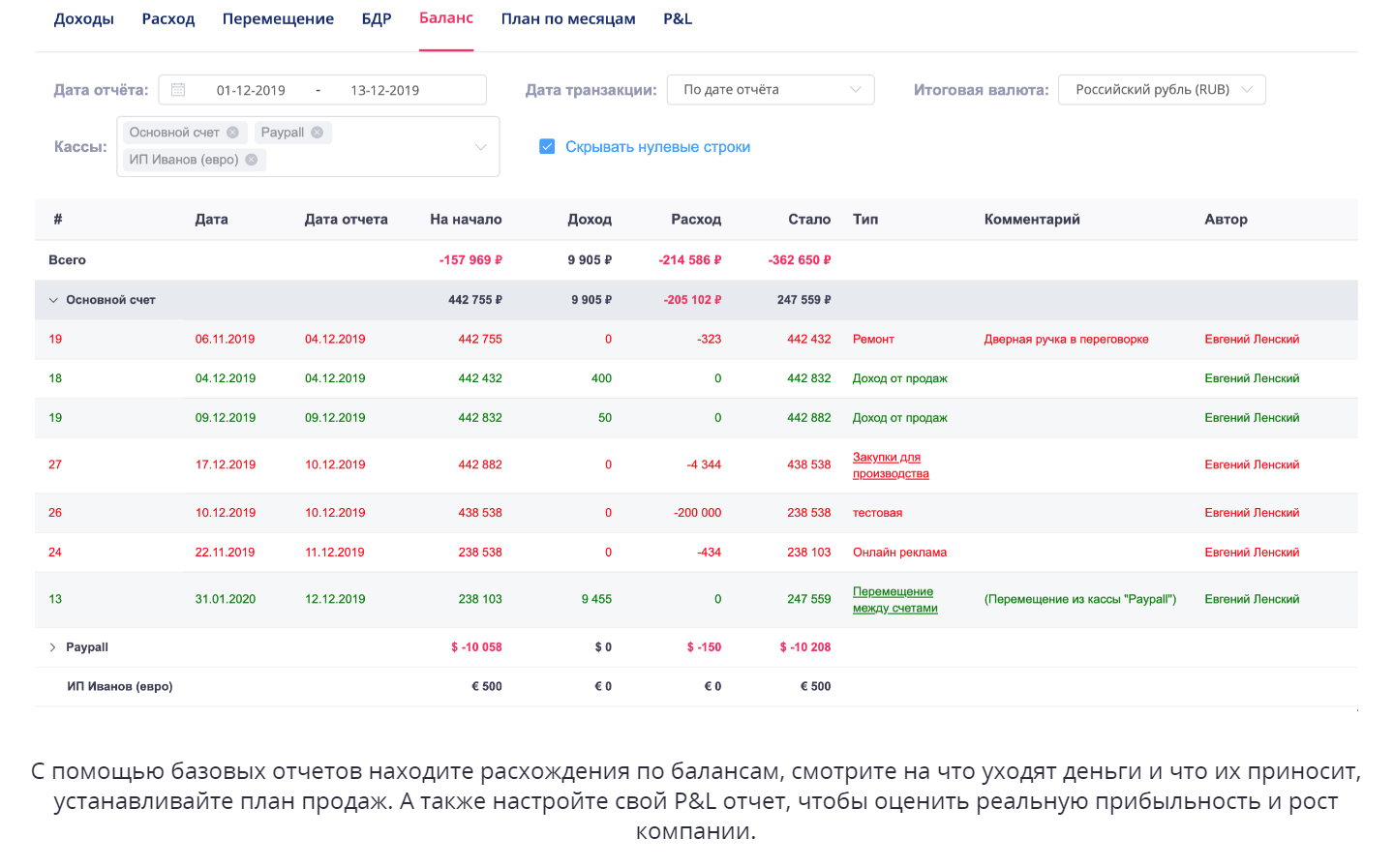Viewport: 1394px width, 868px height.
Task: Collapse the Основной счет row group
Action: point(53,300)
